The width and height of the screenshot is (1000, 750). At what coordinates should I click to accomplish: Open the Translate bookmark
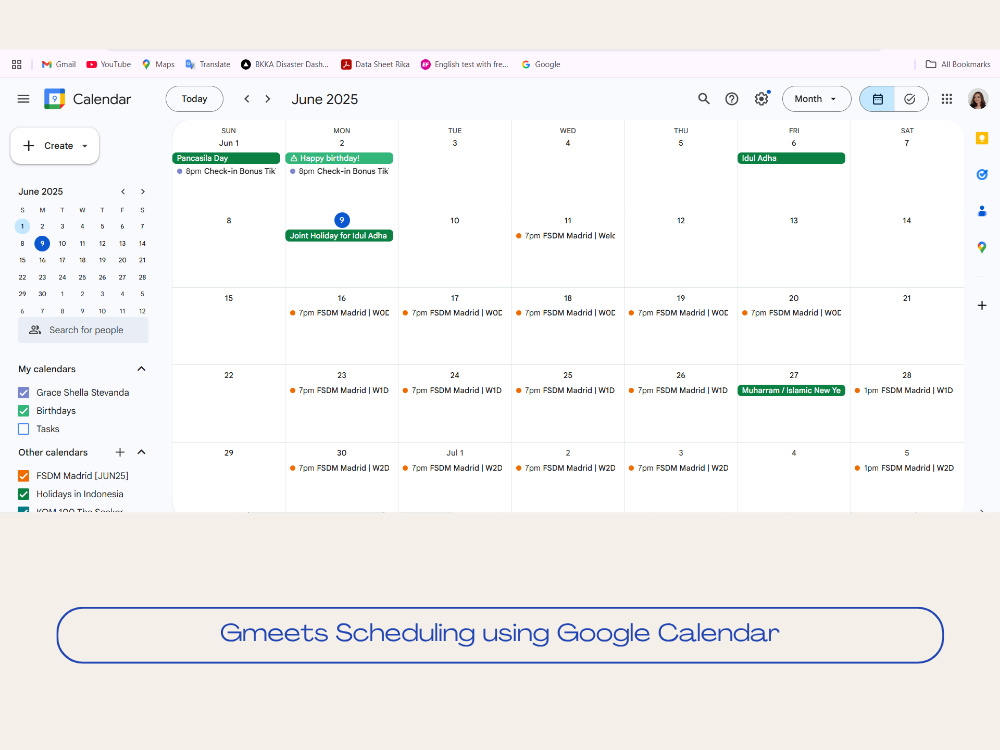[x=208, y=64]
